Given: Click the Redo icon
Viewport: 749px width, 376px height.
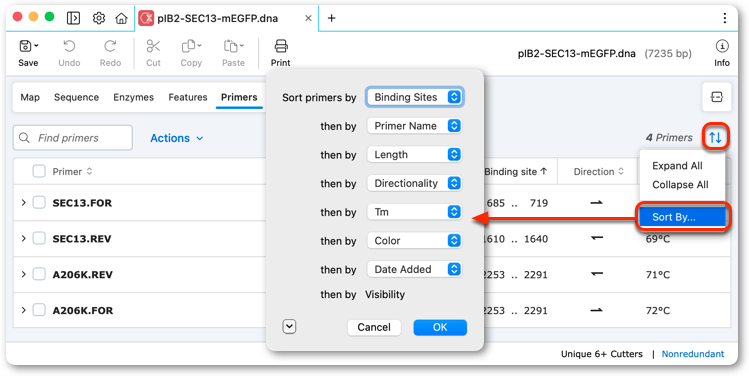Looking at the screenshot, I should coord(110,46).
